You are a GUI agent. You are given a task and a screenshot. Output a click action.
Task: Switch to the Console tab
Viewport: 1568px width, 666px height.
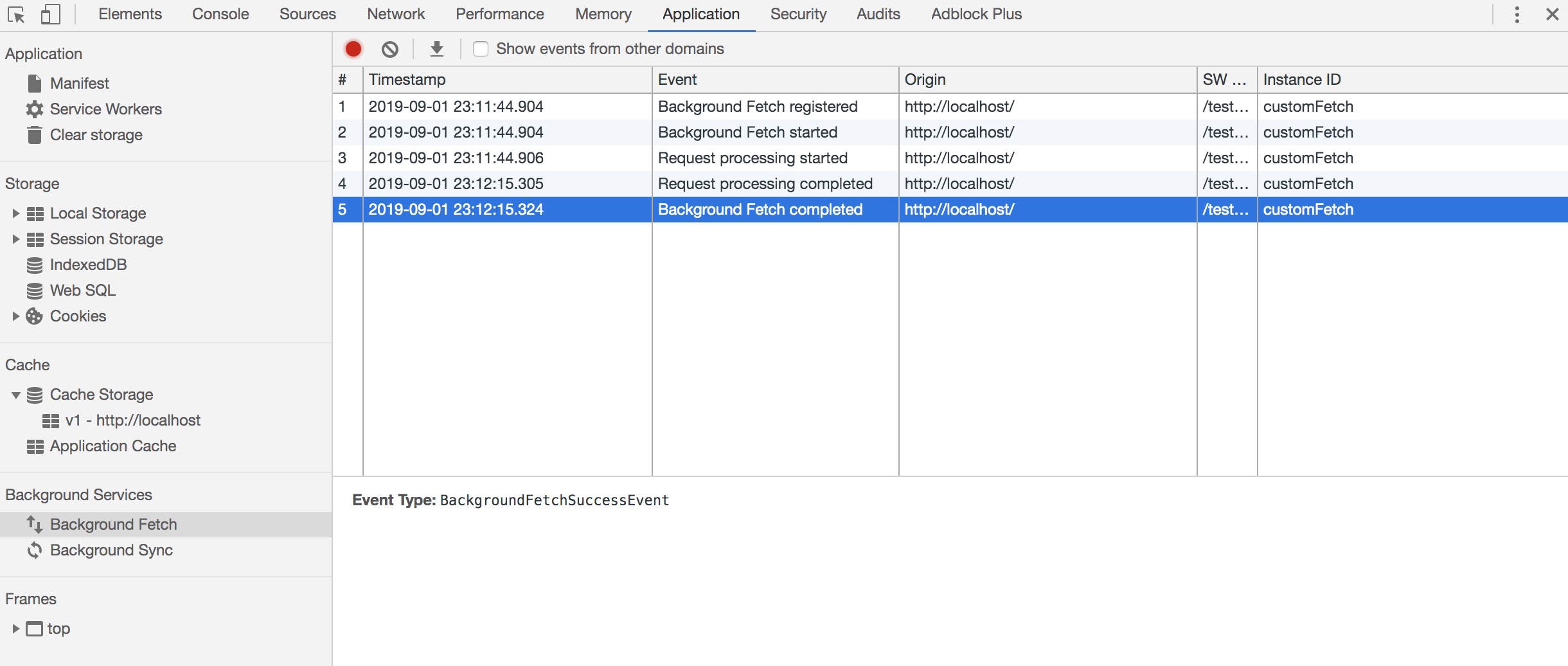220,14
